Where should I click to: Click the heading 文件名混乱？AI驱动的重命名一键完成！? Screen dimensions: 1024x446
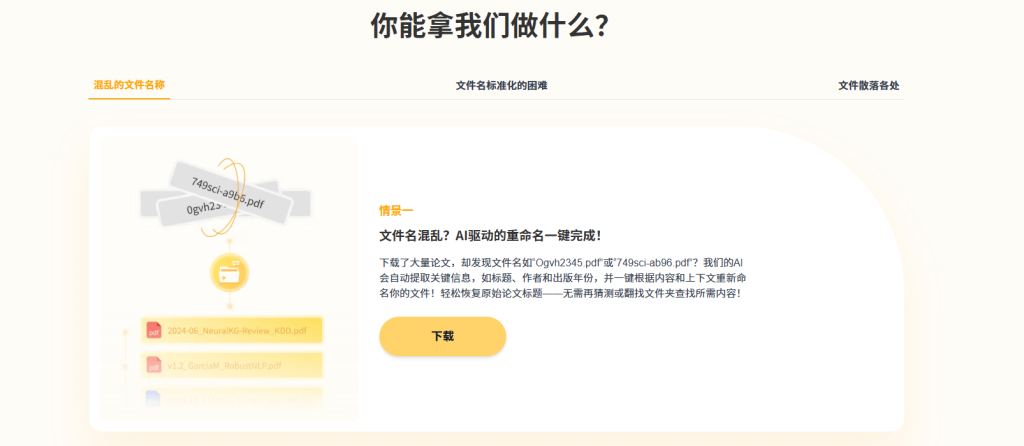tap(490, 236)
